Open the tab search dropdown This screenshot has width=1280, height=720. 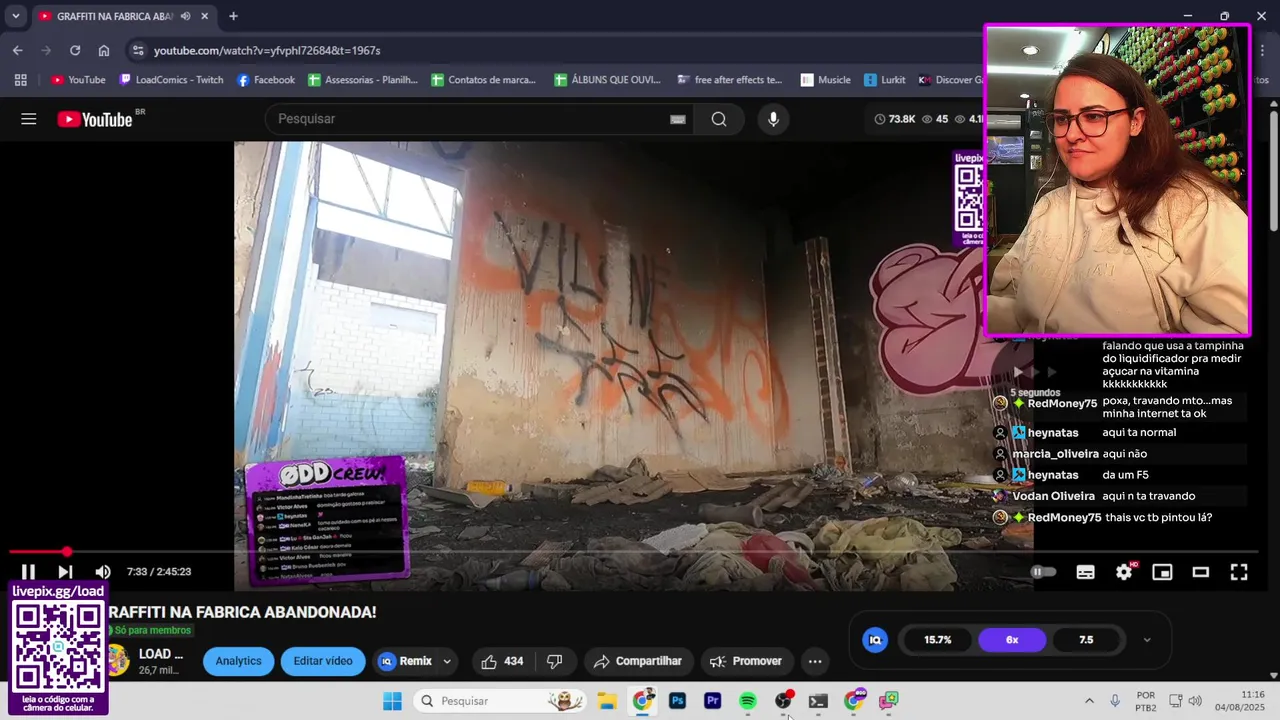click(15, 16)
